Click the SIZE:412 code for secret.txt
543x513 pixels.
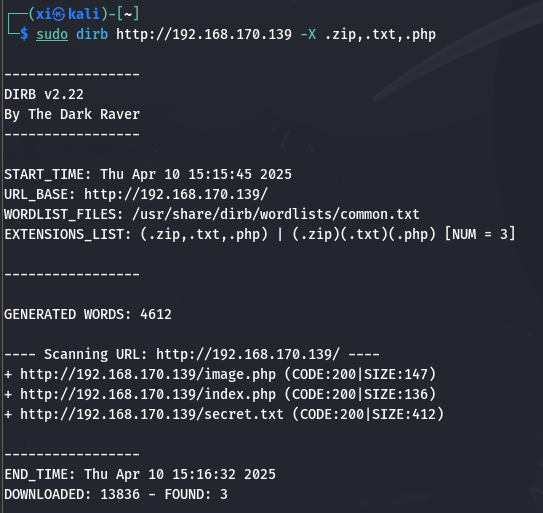[x=404, y=414]
